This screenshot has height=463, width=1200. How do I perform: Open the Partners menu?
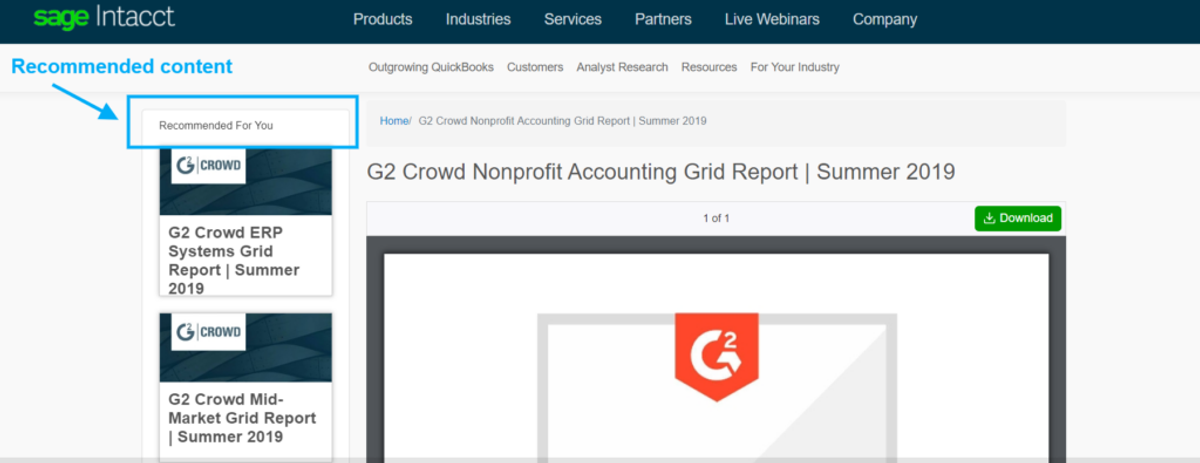click(663, 19)
